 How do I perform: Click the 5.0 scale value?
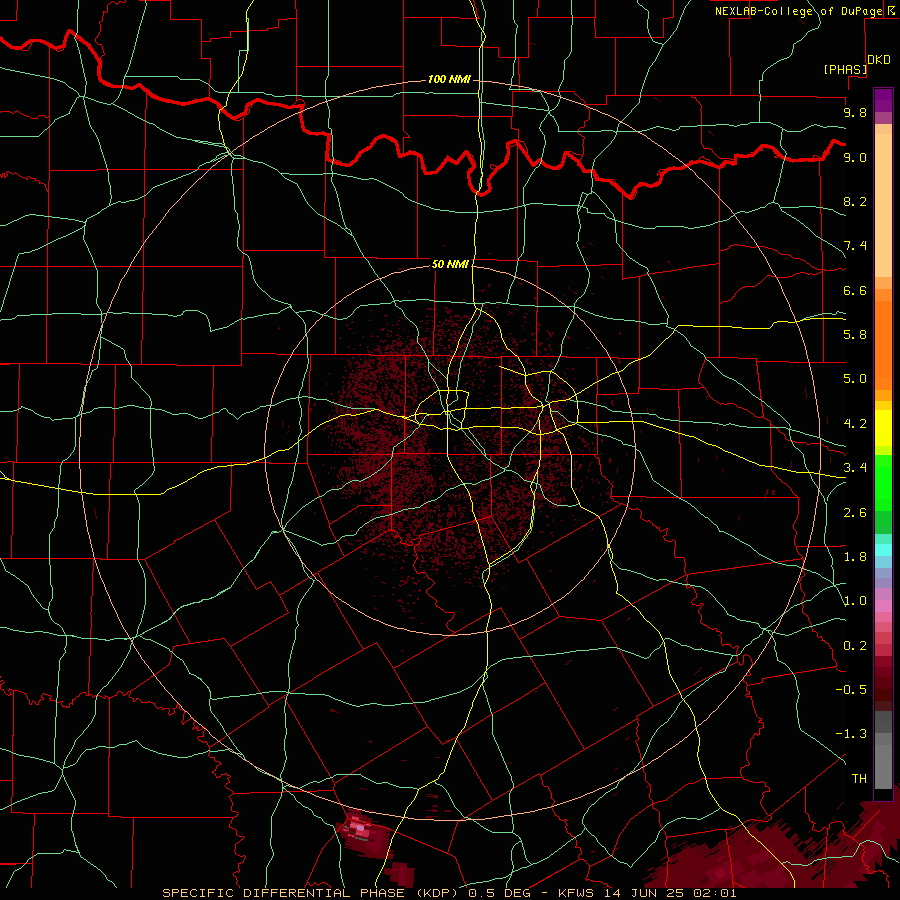(855, 379)
